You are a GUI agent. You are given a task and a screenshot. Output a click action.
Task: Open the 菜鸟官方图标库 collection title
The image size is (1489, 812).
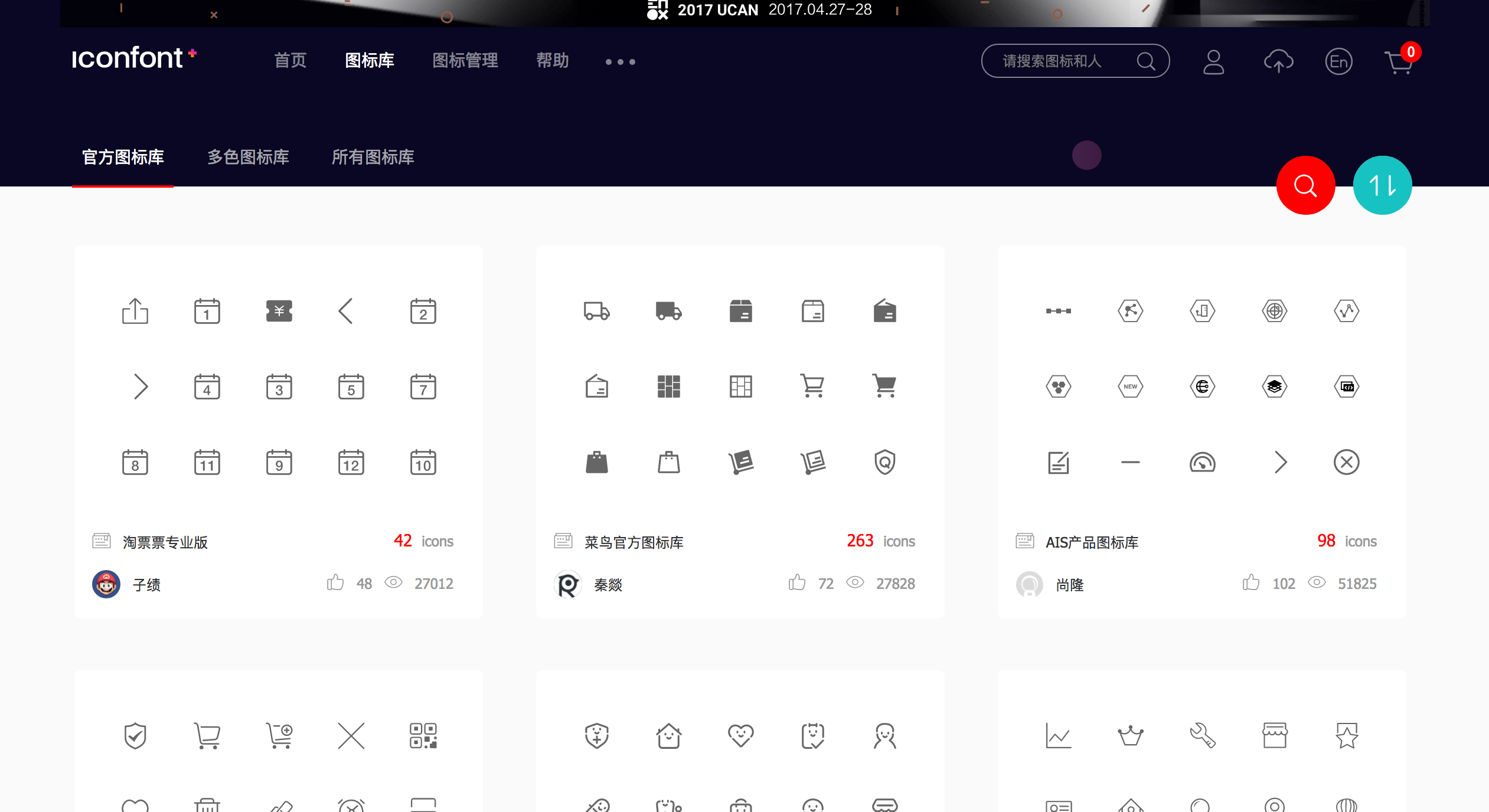pos(634,542)
